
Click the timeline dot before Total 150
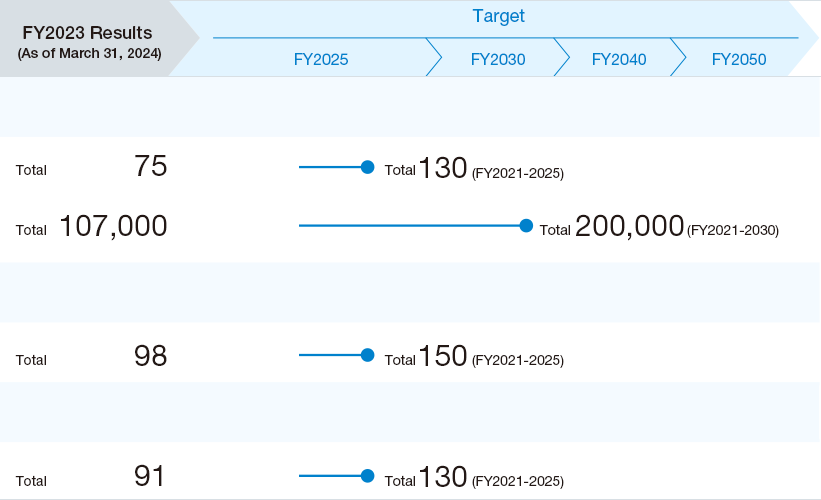368,355
